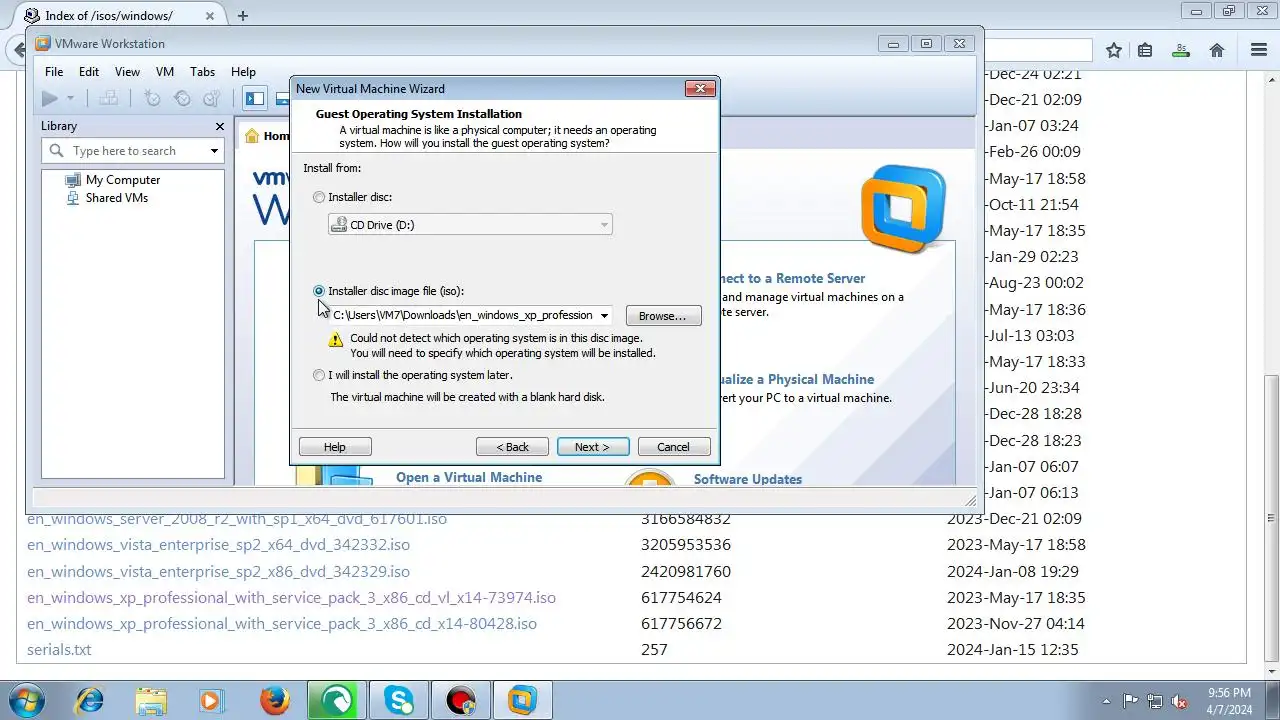Click the < Back button in wizard
The width and height of the screenshot is (1280, 720).
point(512,447)
